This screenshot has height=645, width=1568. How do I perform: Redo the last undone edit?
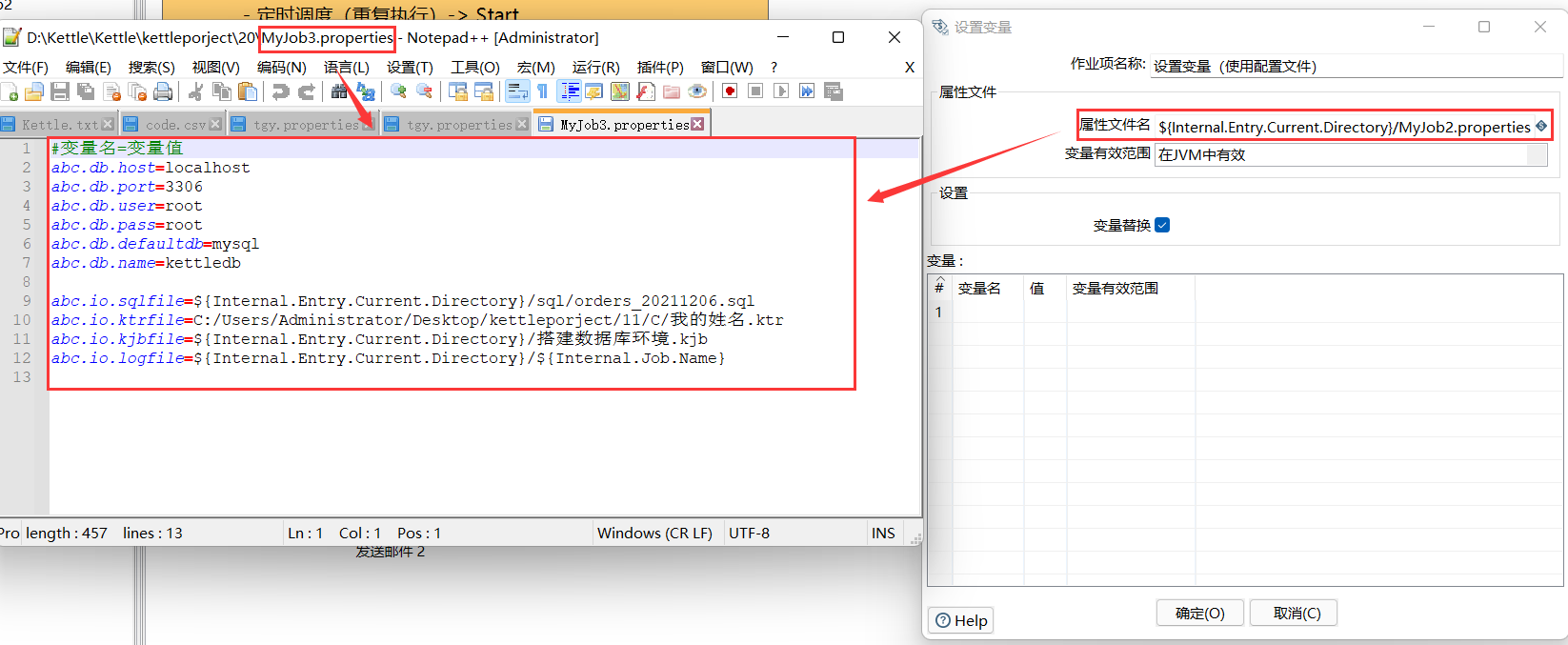coord(307,91)
